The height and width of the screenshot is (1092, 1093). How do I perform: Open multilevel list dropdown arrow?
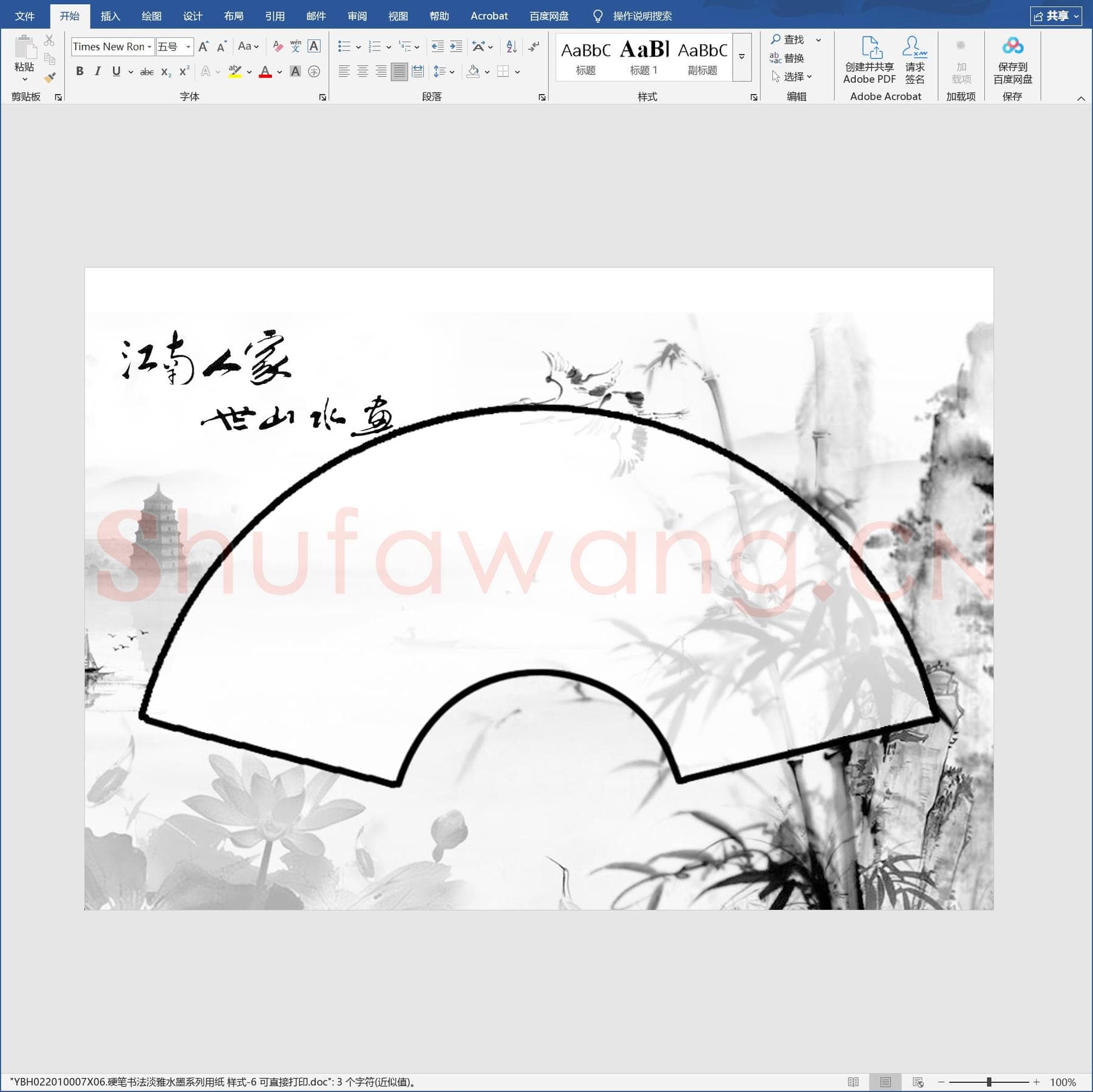coord(417,47)
